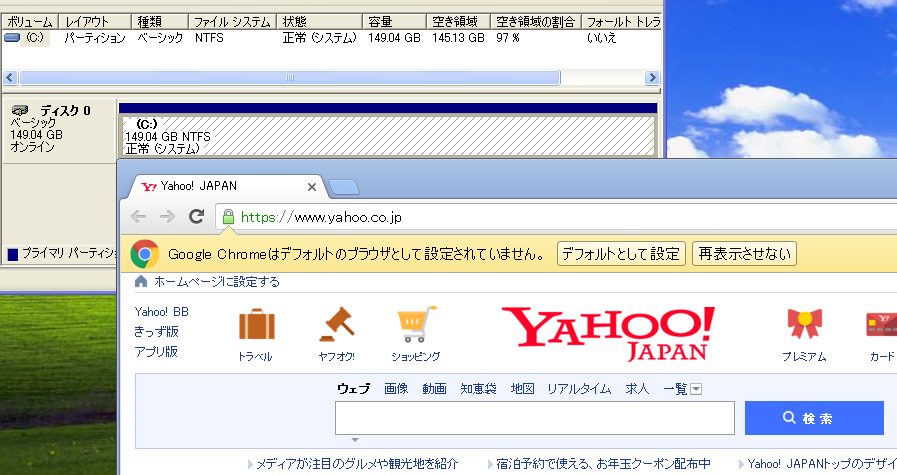Select the ウェブ search tab
Image resolution: width=897 pixels, height=475 pixels.
coord(354,389)
